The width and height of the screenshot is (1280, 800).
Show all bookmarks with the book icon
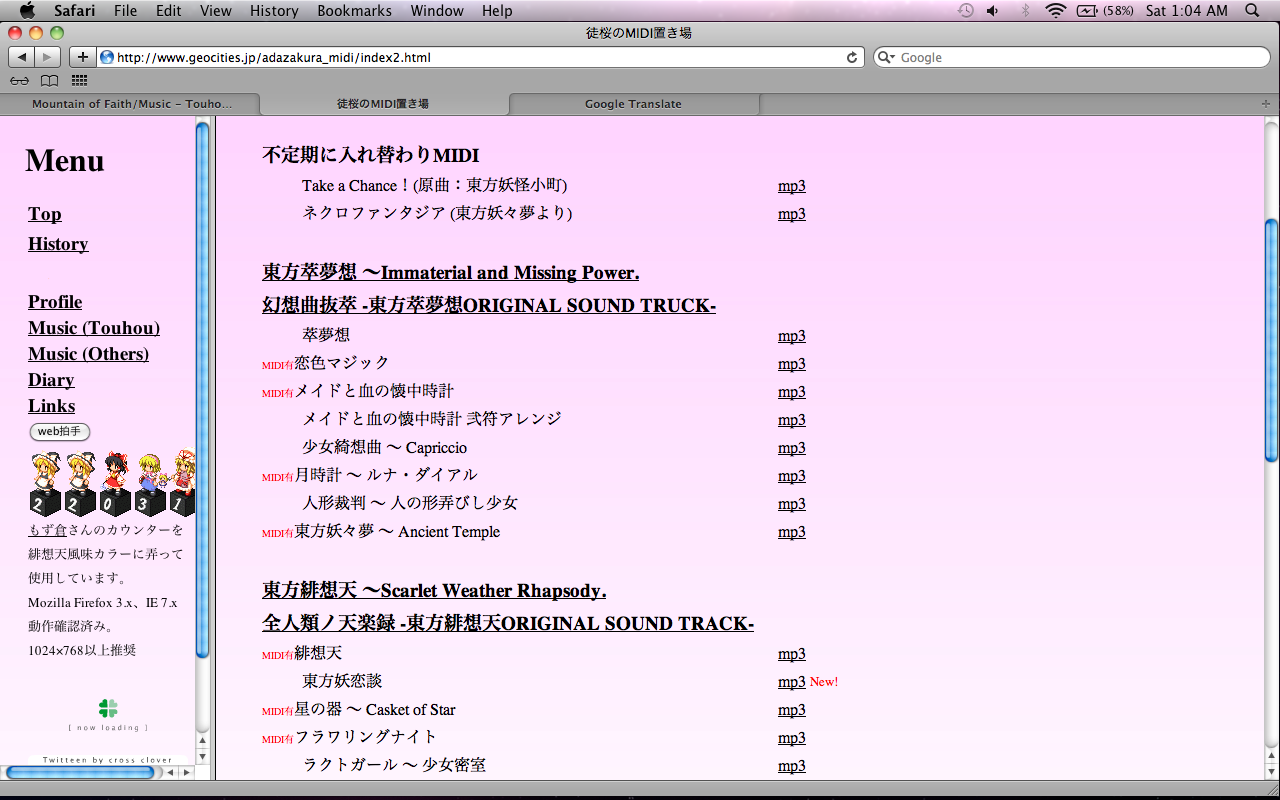49,81
